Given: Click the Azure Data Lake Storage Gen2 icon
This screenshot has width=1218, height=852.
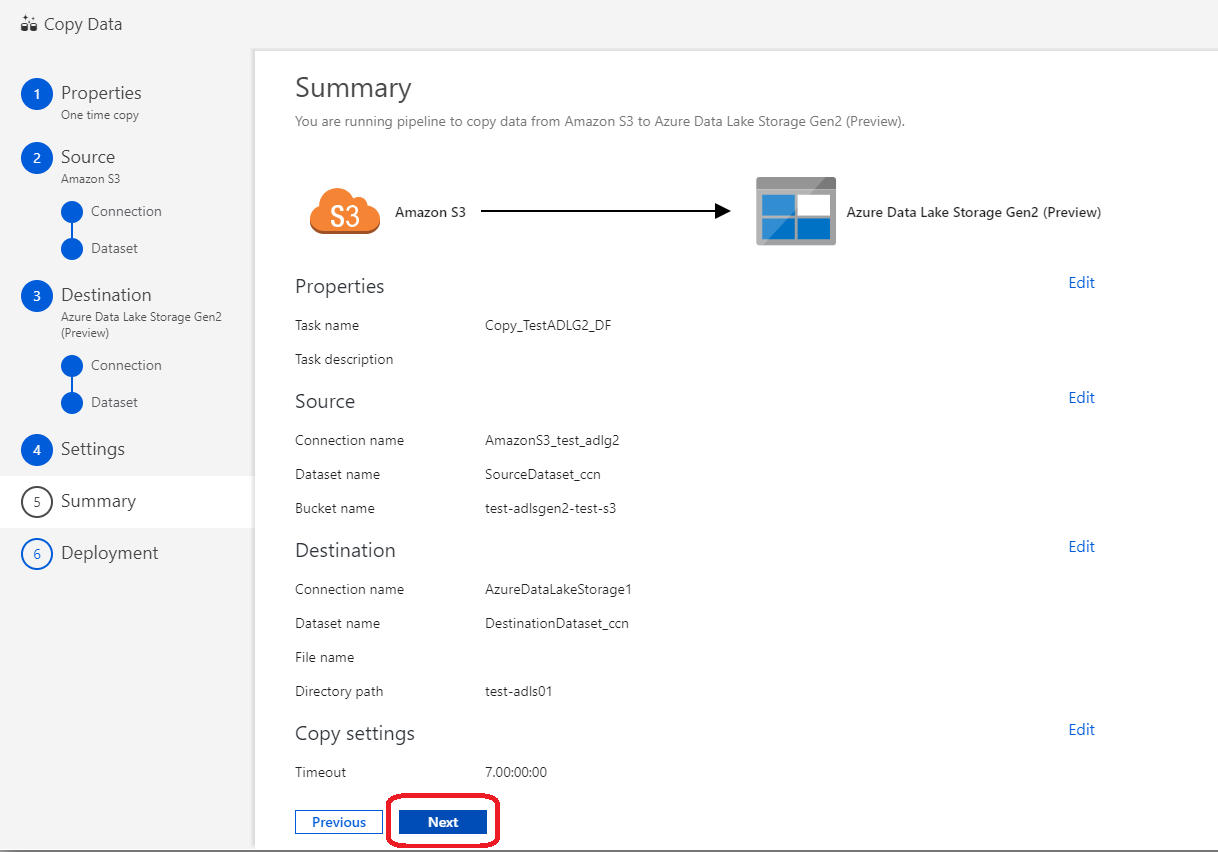Looking at the screenshot, I should (795, 211).
